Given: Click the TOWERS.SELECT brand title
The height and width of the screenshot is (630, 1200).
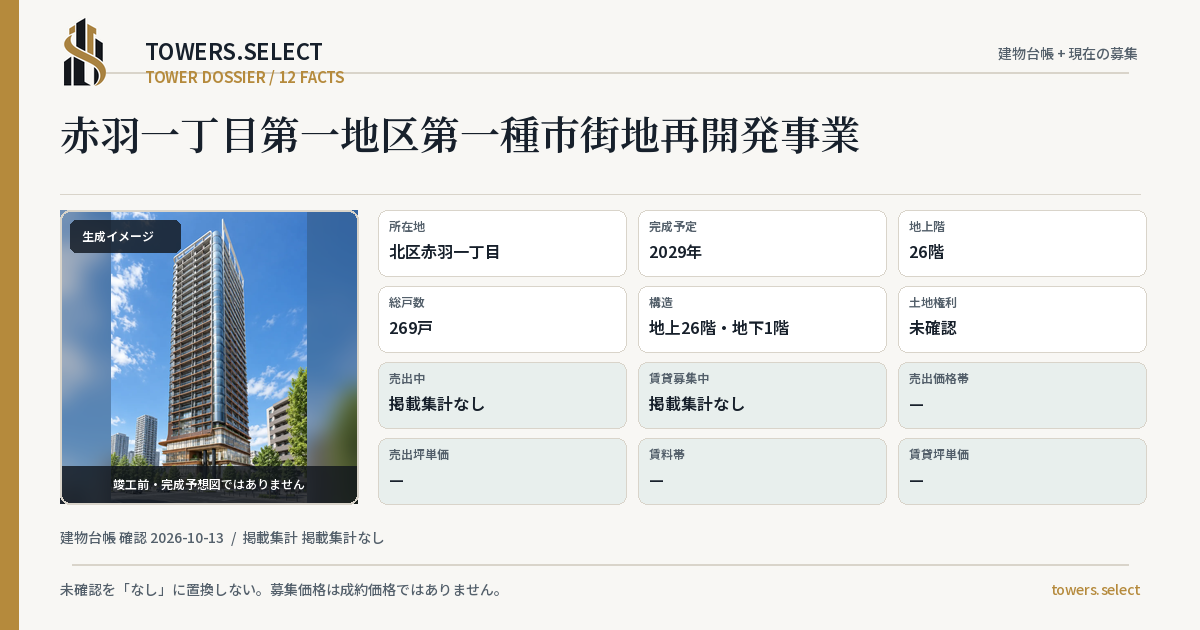Looking at the screenshot, I should [234, 52].
